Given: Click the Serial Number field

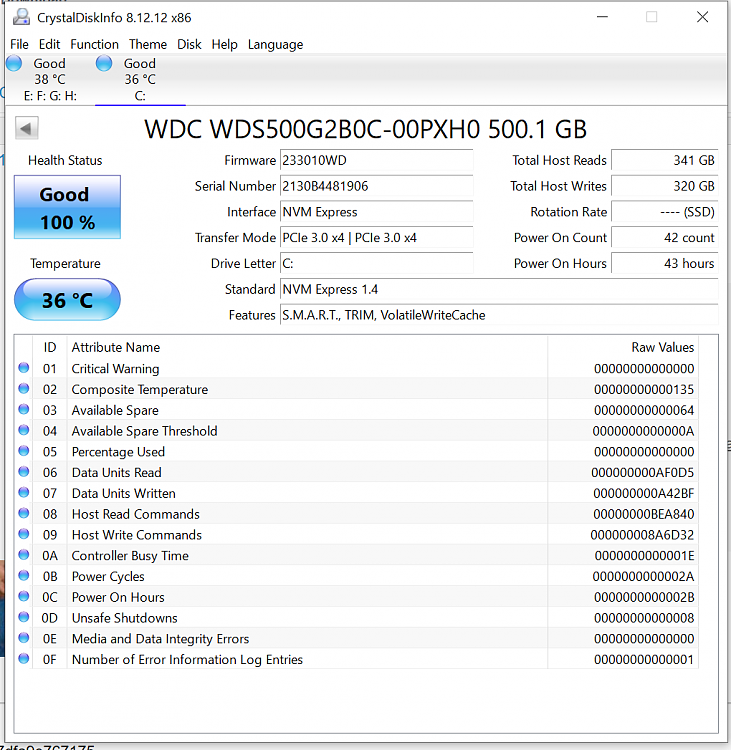Looking at the screenshot, I should pyautogui.click(x=376, y=186).
